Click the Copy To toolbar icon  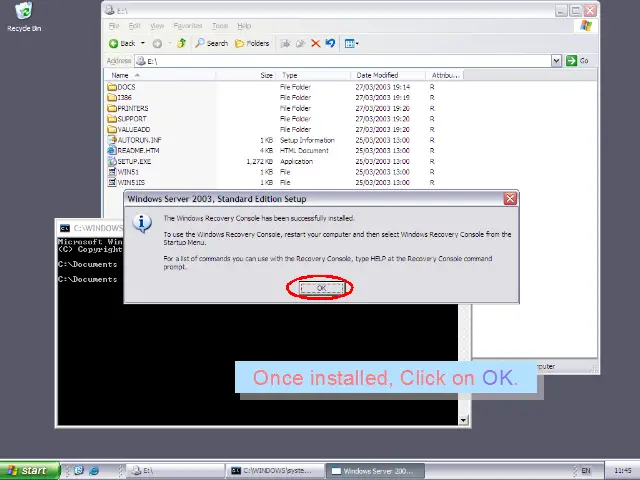point(300,43)
